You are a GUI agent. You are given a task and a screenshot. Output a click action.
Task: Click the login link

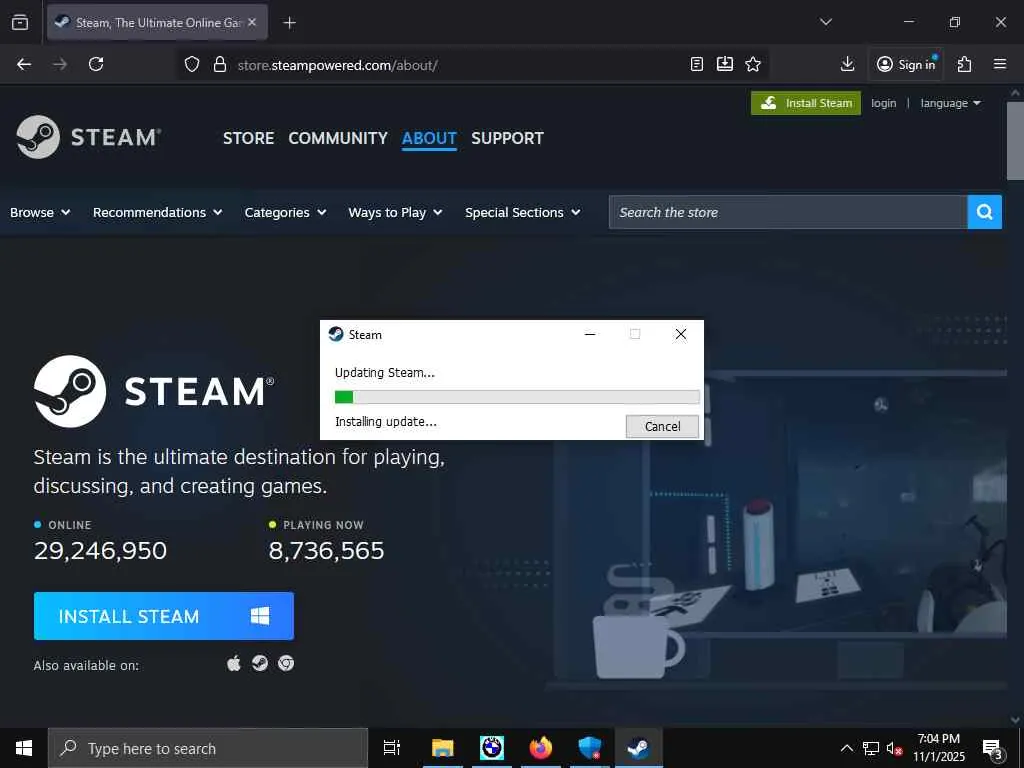[x=884, y=103]
